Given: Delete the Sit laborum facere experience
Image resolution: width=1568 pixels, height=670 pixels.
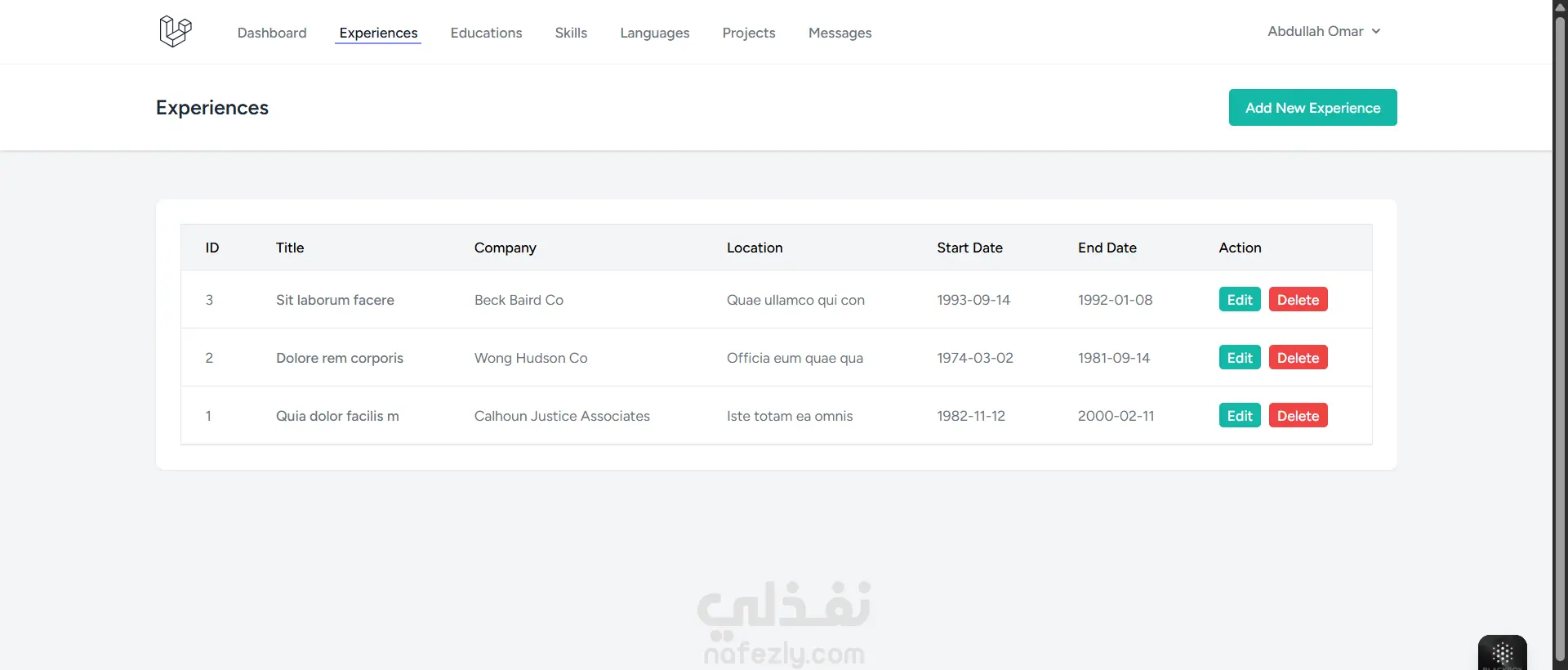Looking at the screenshot, I should coord(1298,300).
